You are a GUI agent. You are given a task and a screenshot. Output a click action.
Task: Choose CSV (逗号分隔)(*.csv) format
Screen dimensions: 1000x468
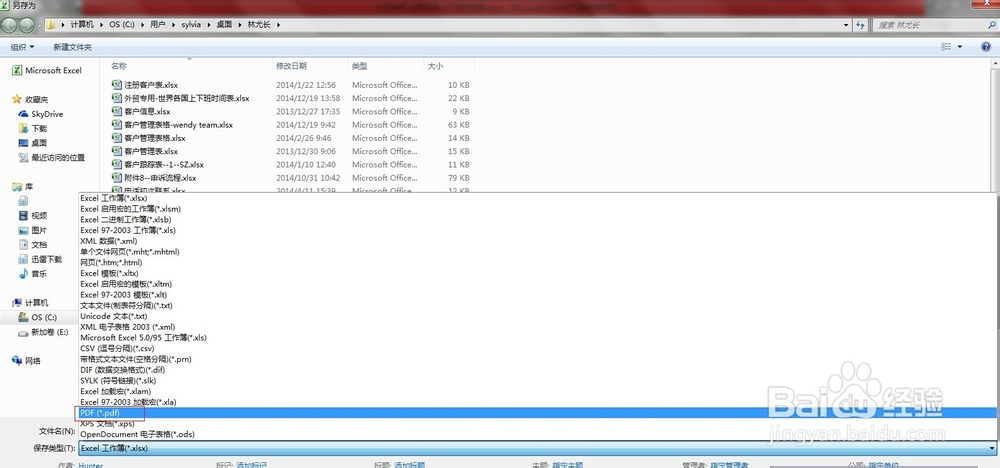pyautogui.click(x=537, y=348)
